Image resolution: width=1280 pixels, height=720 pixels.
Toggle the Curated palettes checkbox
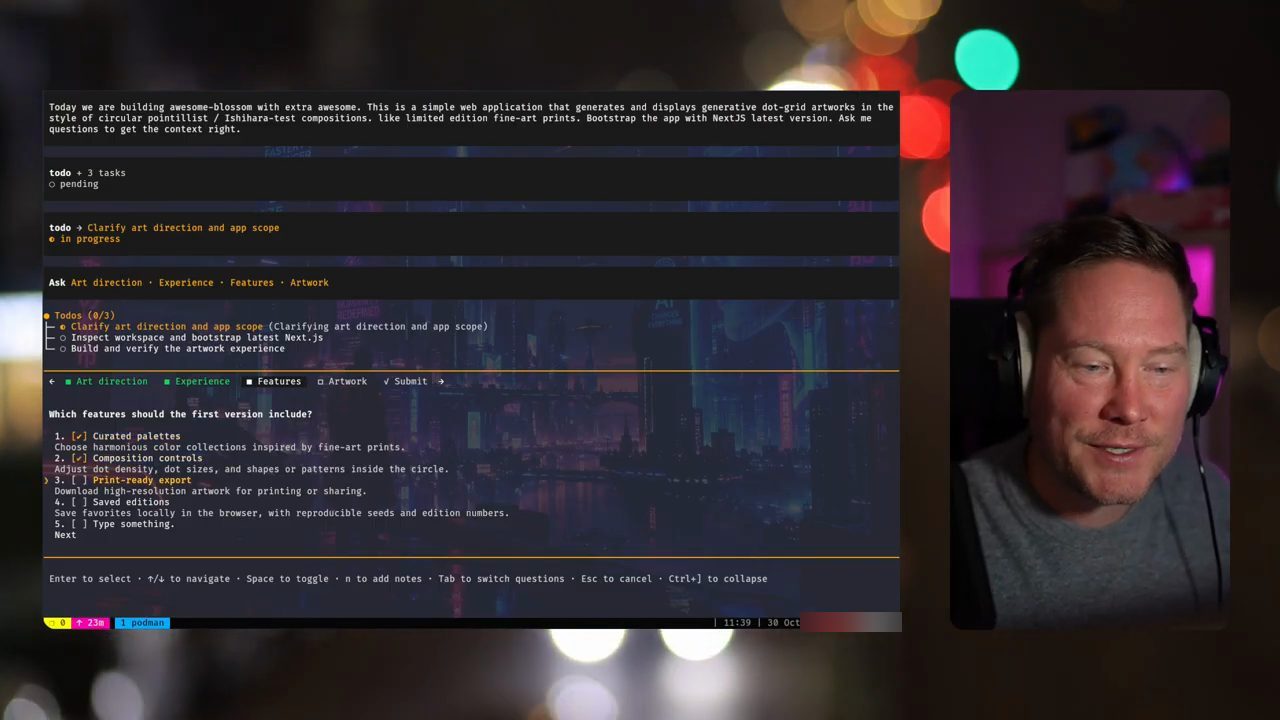pyautogui.click(x=79, y=436)
